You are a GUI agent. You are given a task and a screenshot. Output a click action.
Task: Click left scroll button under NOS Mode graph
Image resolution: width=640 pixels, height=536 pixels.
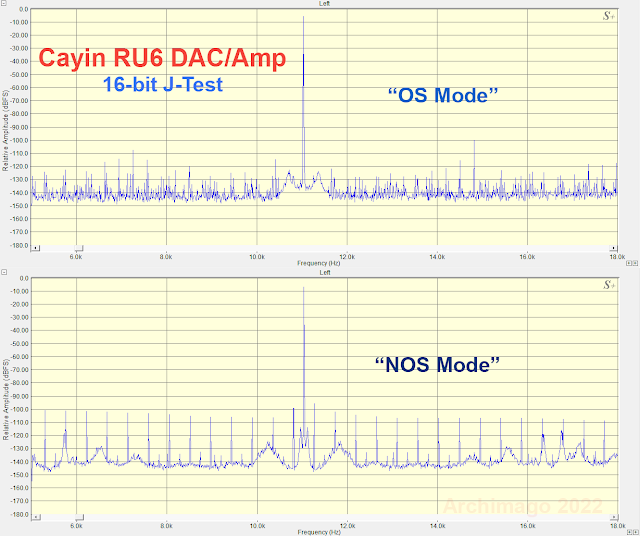tap(36, 517)
